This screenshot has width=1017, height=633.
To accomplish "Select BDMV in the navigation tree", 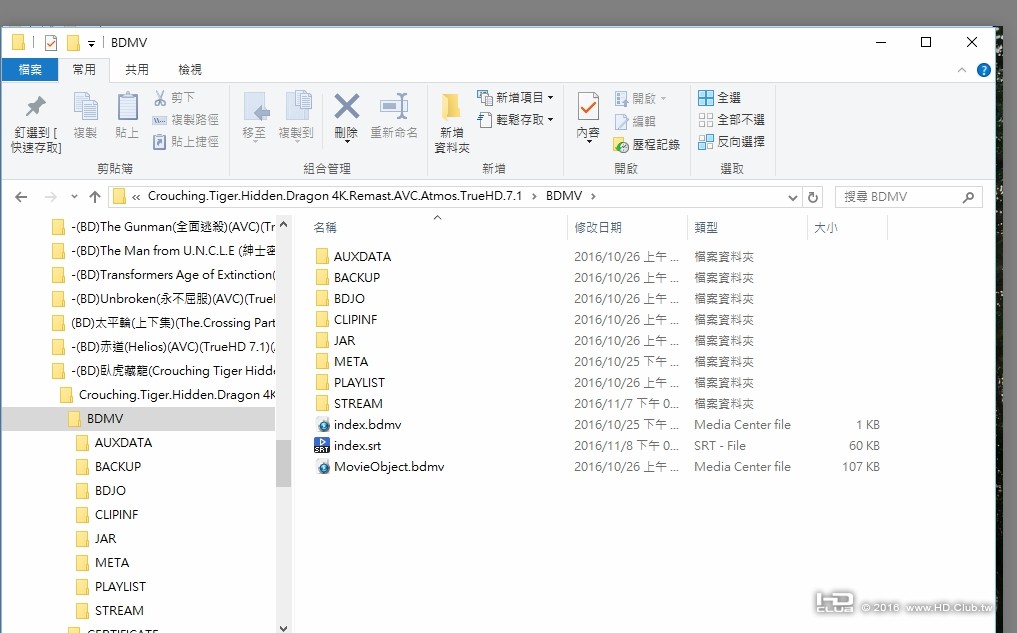I will [x=104, y=419].
